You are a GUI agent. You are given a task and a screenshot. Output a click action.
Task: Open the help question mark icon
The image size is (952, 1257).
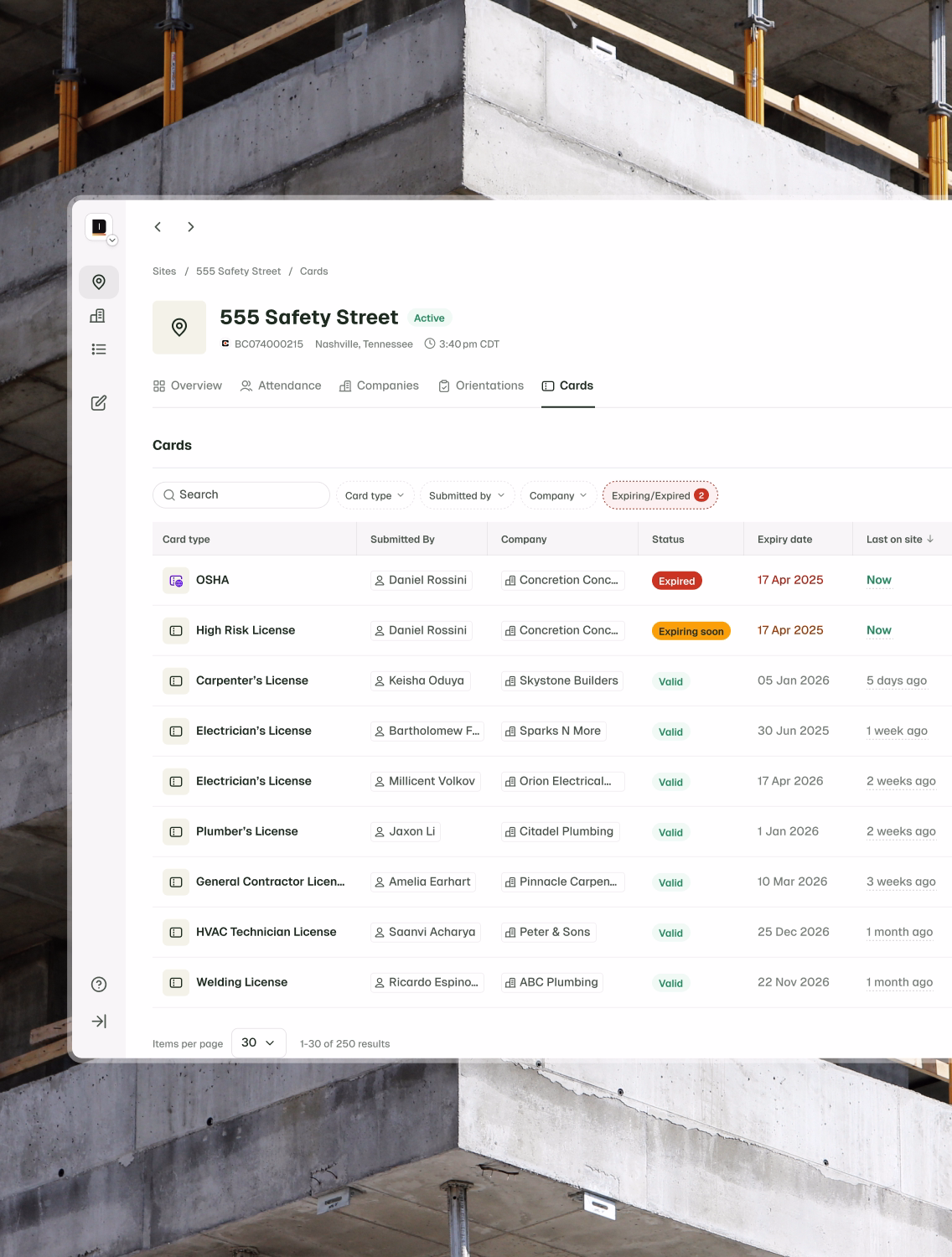tap(99, 985)
